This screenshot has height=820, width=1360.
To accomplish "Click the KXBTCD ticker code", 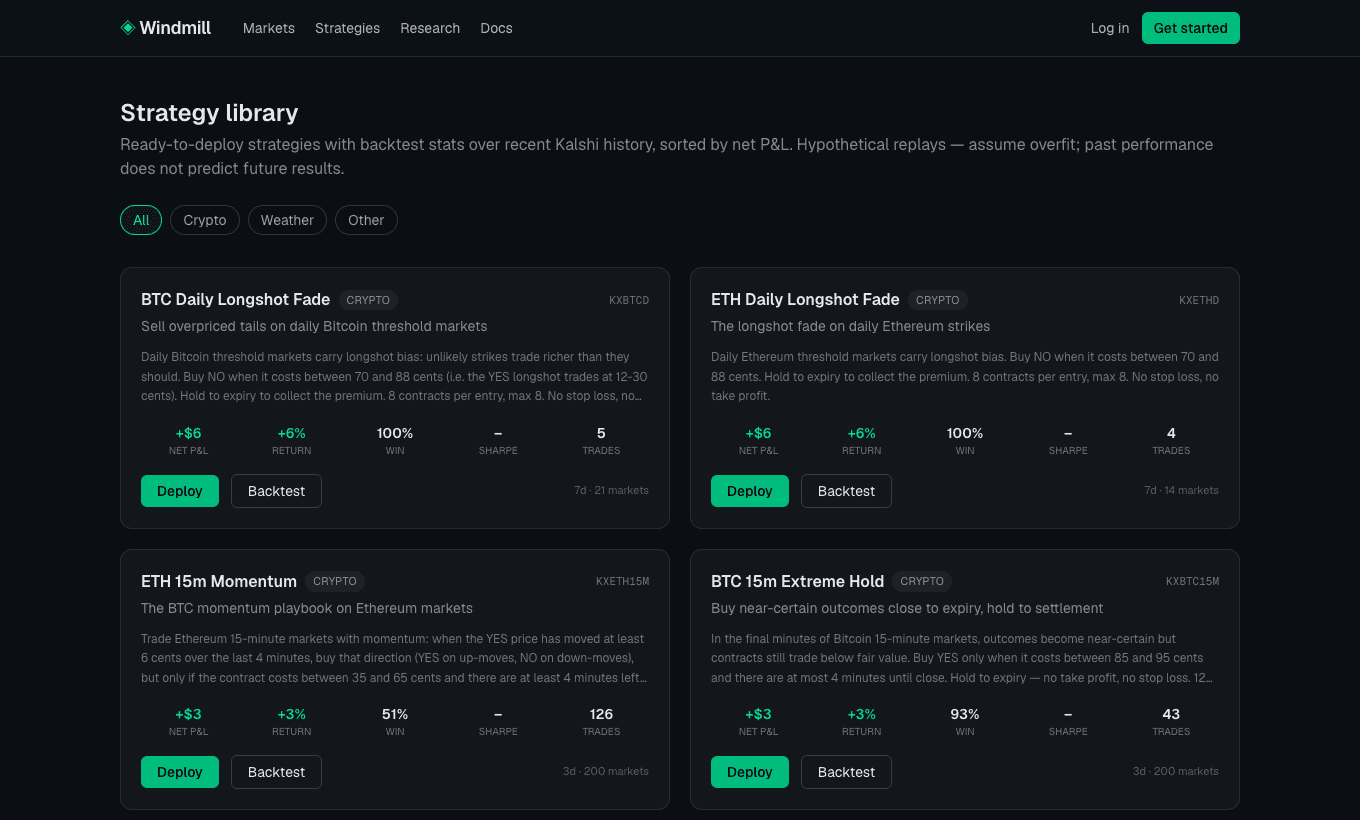I will point(629,300).
